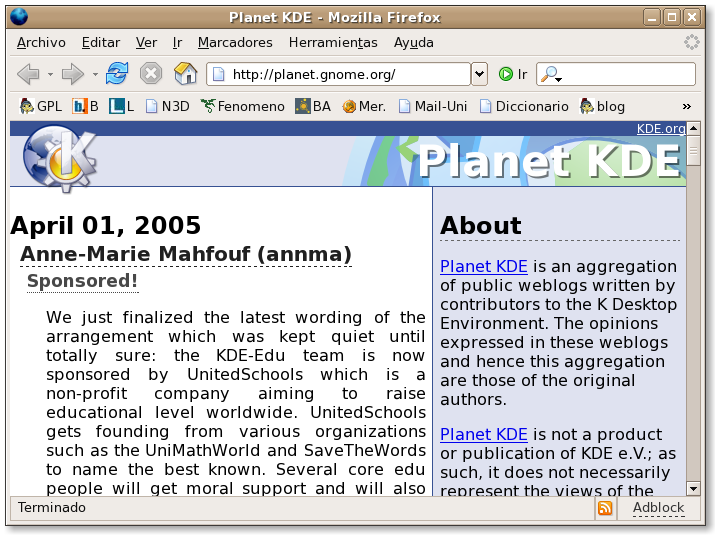Expand the URL history dropdown
Image resolution: width=715 pixels, height=535 pixels.
coord(479,74)
